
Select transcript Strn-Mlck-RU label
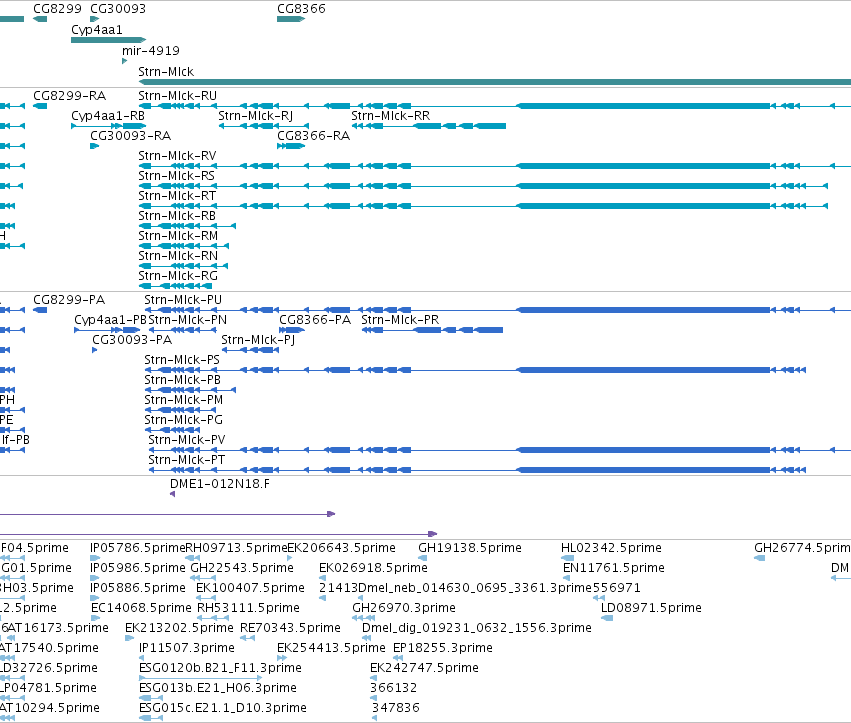coord(177,96)
